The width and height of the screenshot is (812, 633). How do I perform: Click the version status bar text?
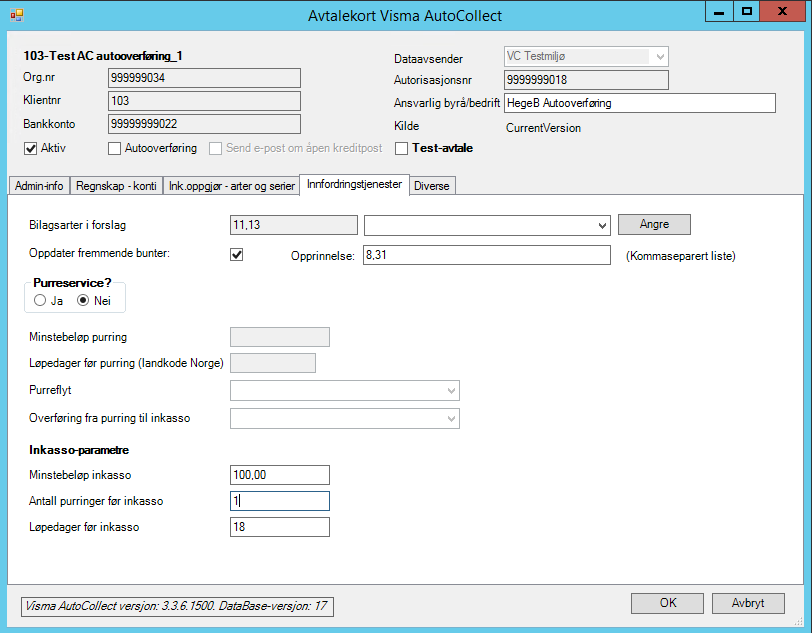177,606
